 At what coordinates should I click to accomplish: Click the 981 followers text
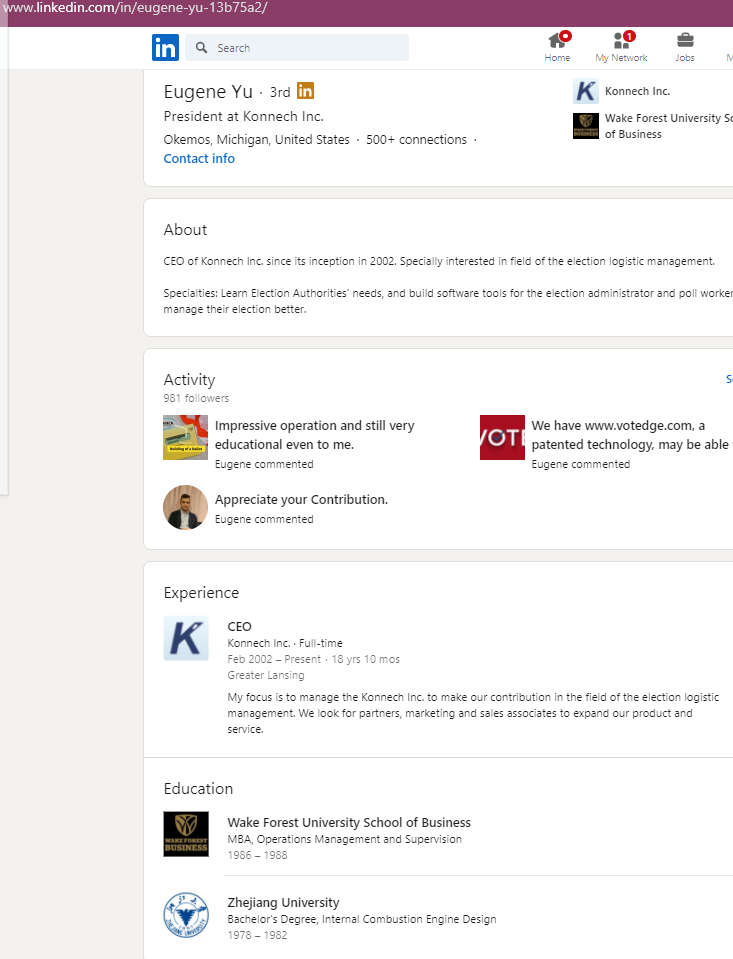(196, 398)
